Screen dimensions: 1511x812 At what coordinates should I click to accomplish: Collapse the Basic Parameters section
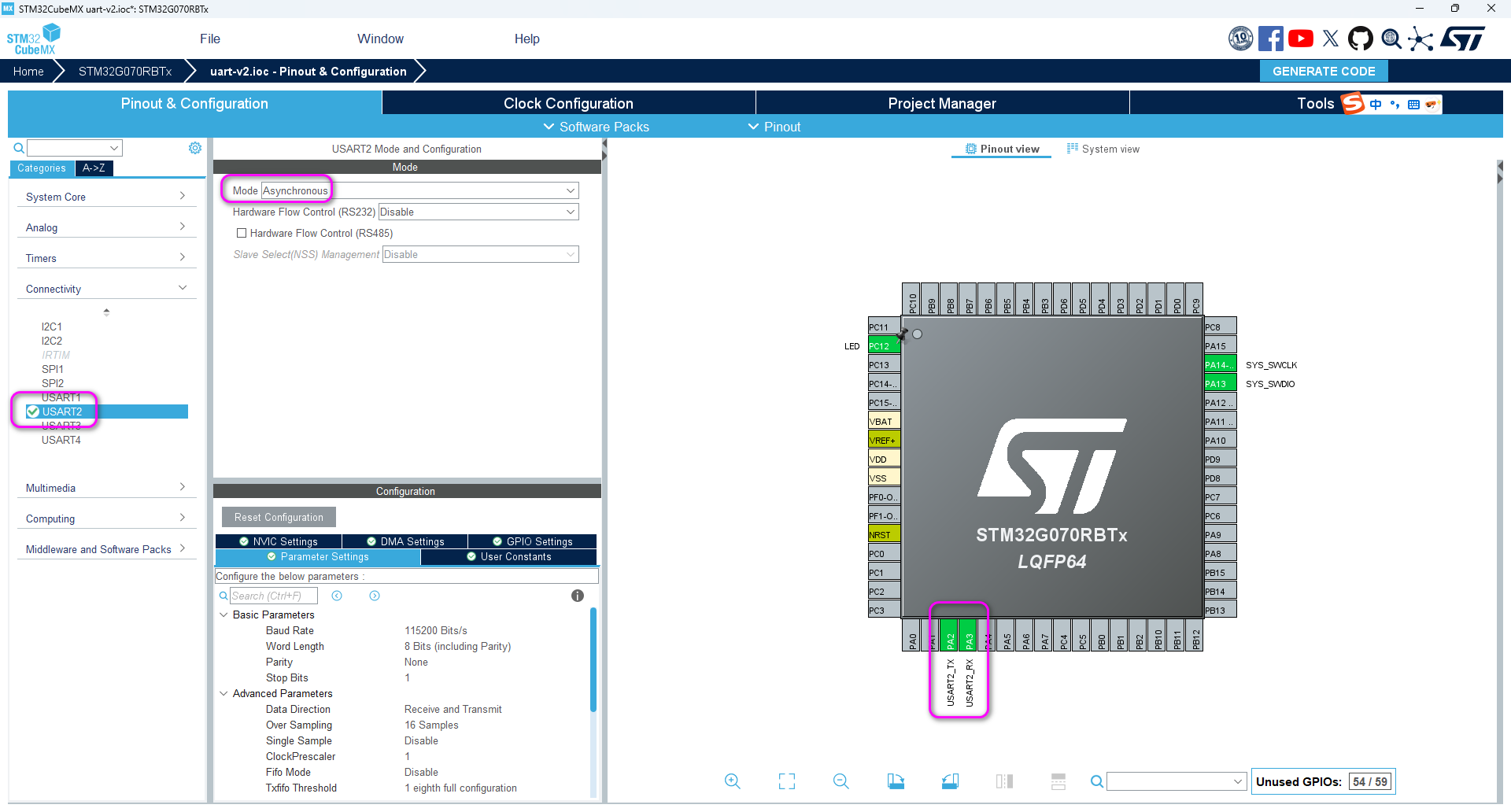tap(224, 615)
